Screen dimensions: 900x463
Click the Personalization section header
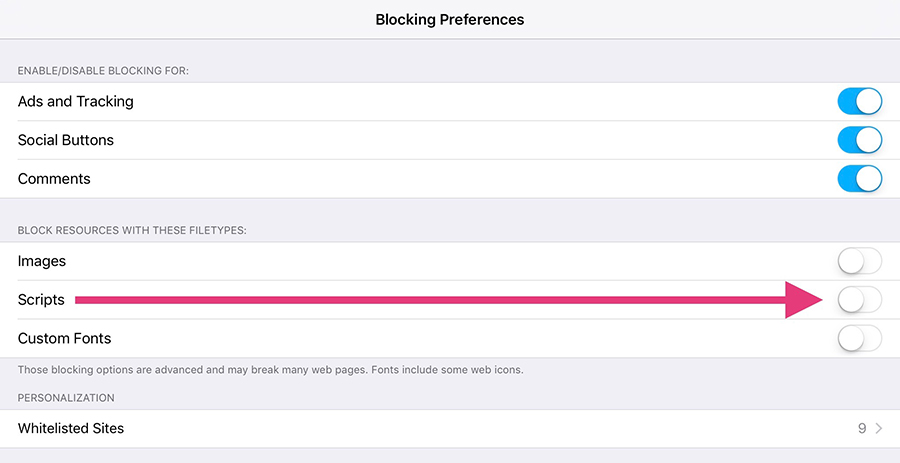pyautogui.click(x=66, y=397)
